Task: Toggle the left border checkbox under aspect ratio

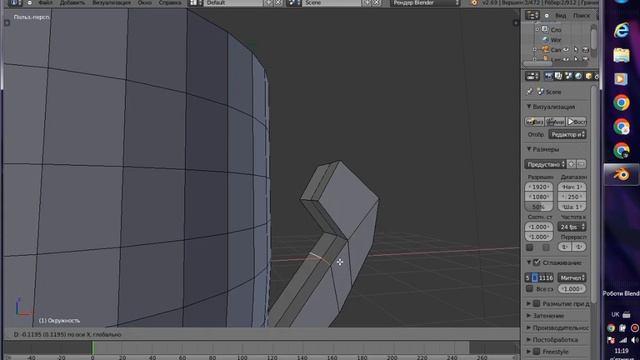Action: click(530, 247)
